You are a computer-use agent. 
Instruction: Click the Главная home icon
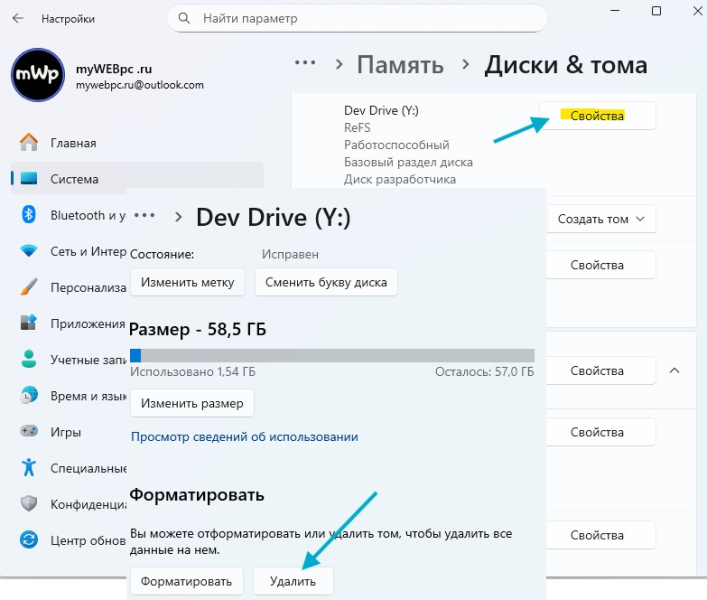(29, 142)
